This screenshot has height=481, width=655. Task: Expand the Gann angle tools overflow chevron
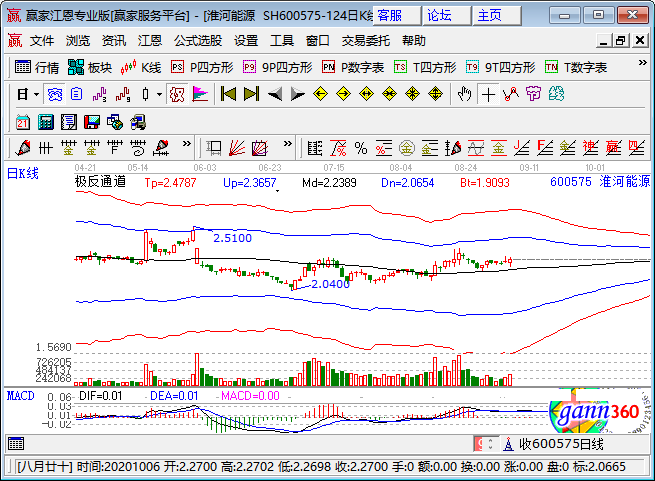(287, 144)
